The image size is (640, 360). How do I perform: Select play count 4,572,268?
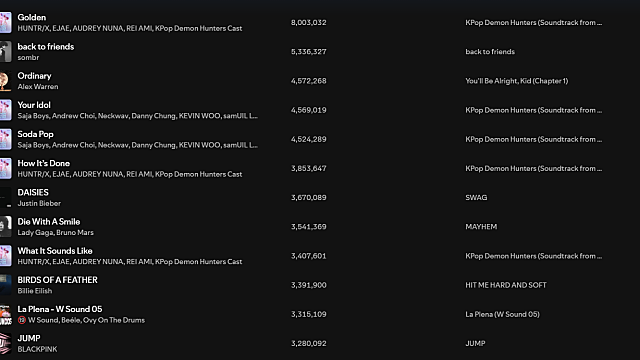tap(309, 81)
